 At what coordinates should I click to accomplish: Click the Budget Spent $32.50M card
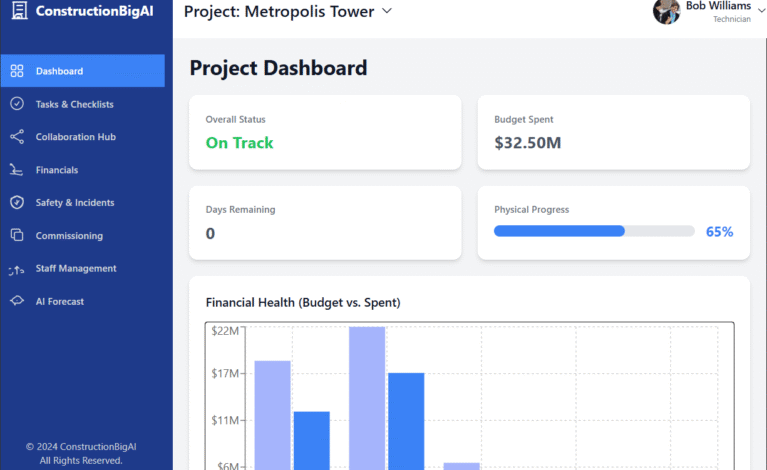pos(613,132)
